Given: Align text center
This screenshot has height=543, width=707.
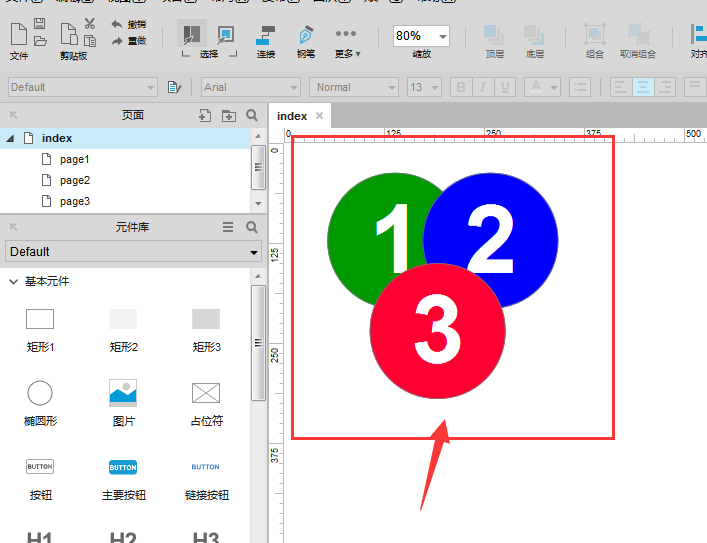Looking at the screenshot, I should point(643,87).
